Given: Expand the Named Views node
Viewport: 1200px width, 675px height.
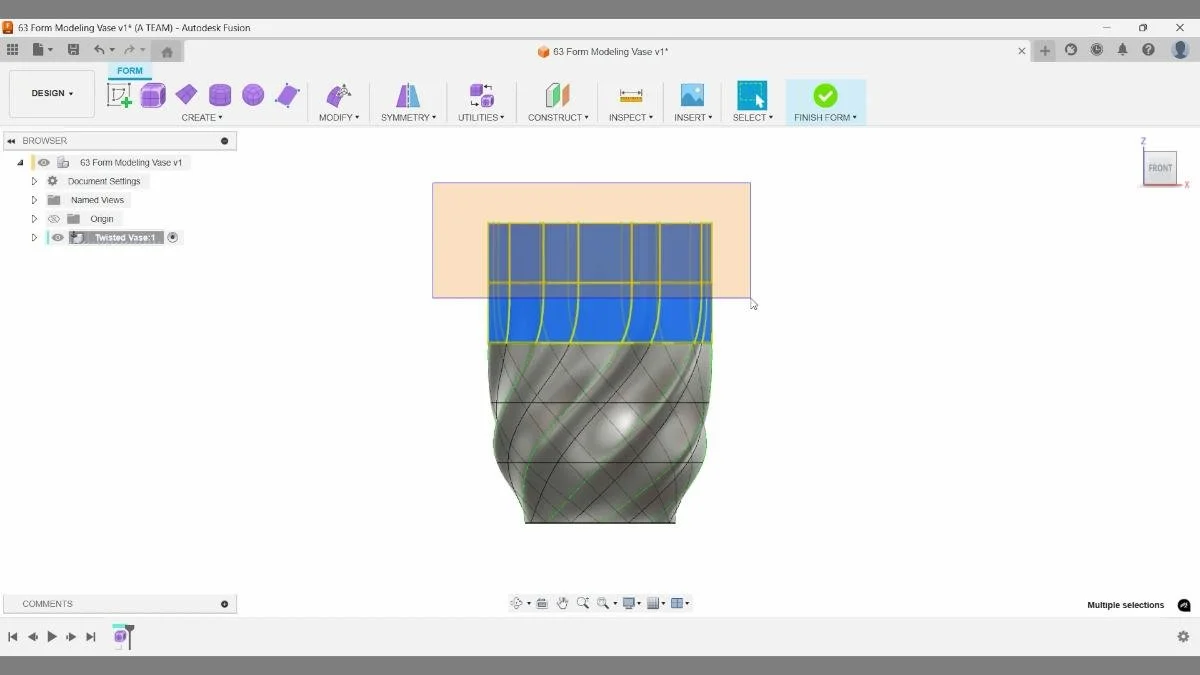Looking at the screenshot, I should (34, 200).
